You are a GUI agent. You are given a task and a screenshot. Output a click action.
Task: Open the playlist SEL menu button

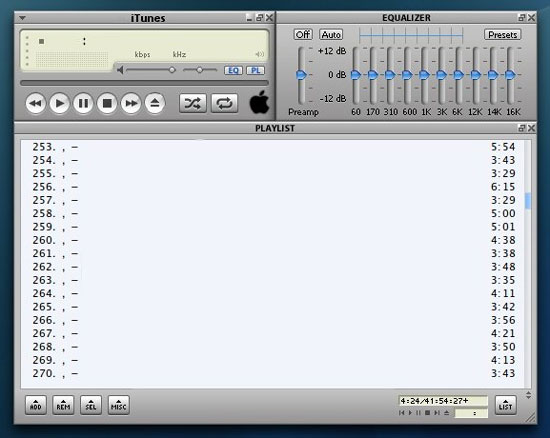(x=91, y=405)
